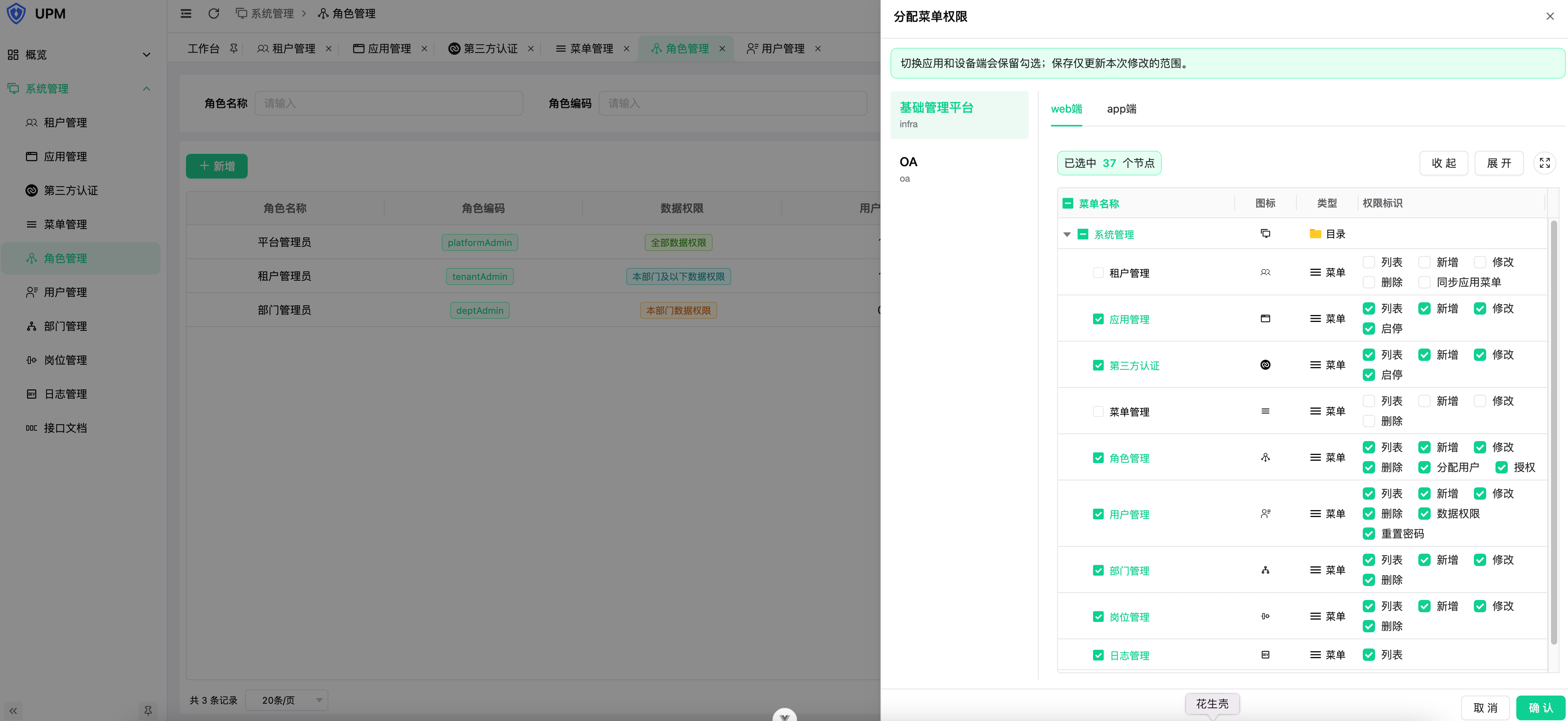
Task: Close the 分配菜单权限 drawer
Action: 1550,17
